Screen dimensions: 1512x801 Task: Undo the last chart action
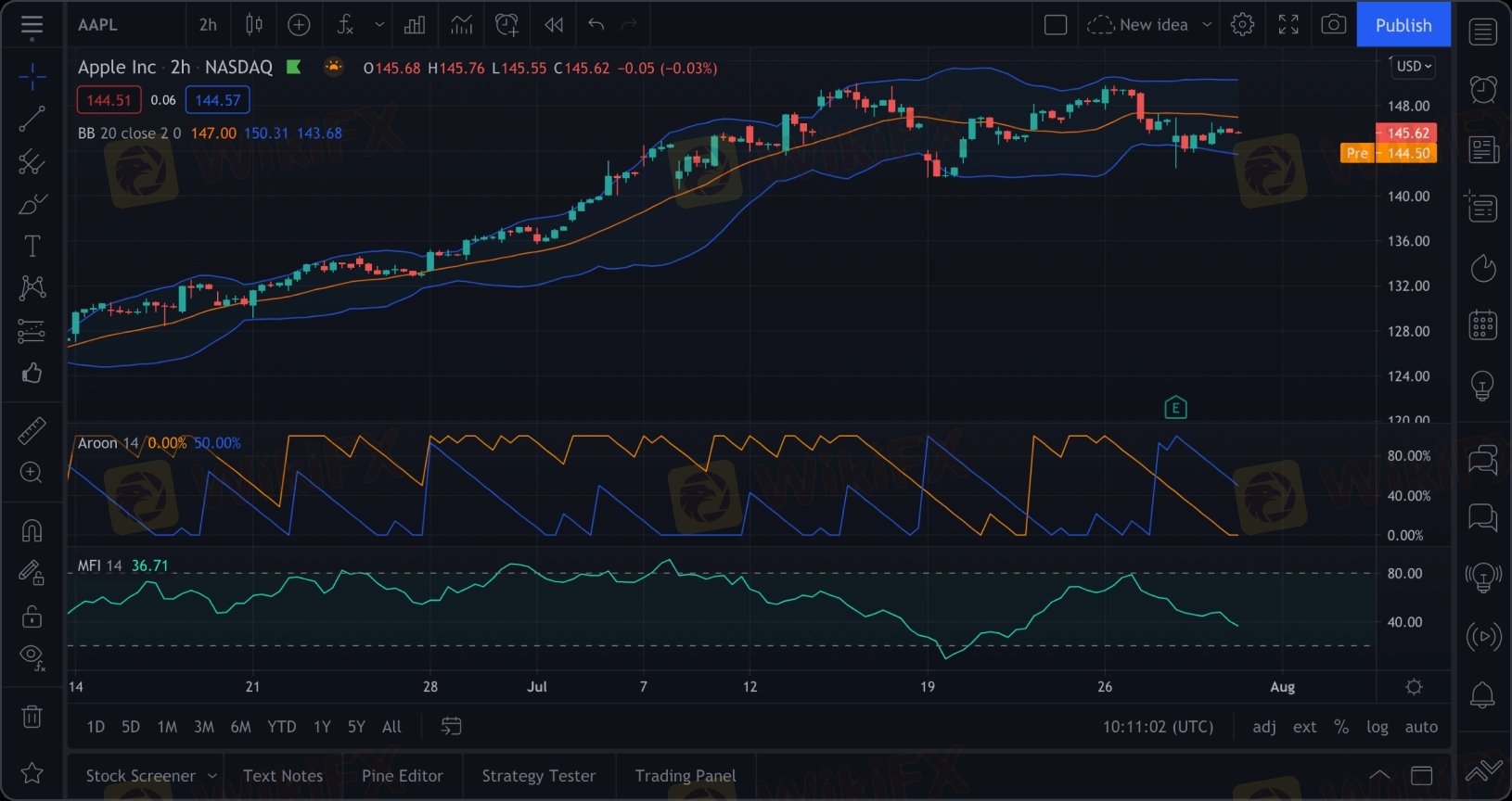click(x=596, y=25)
